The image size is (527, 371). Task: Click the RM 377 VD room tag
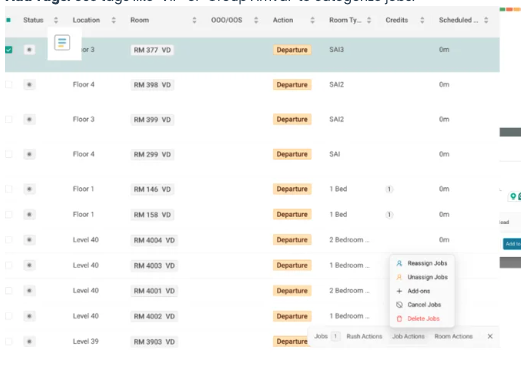[x=152, y=50]
